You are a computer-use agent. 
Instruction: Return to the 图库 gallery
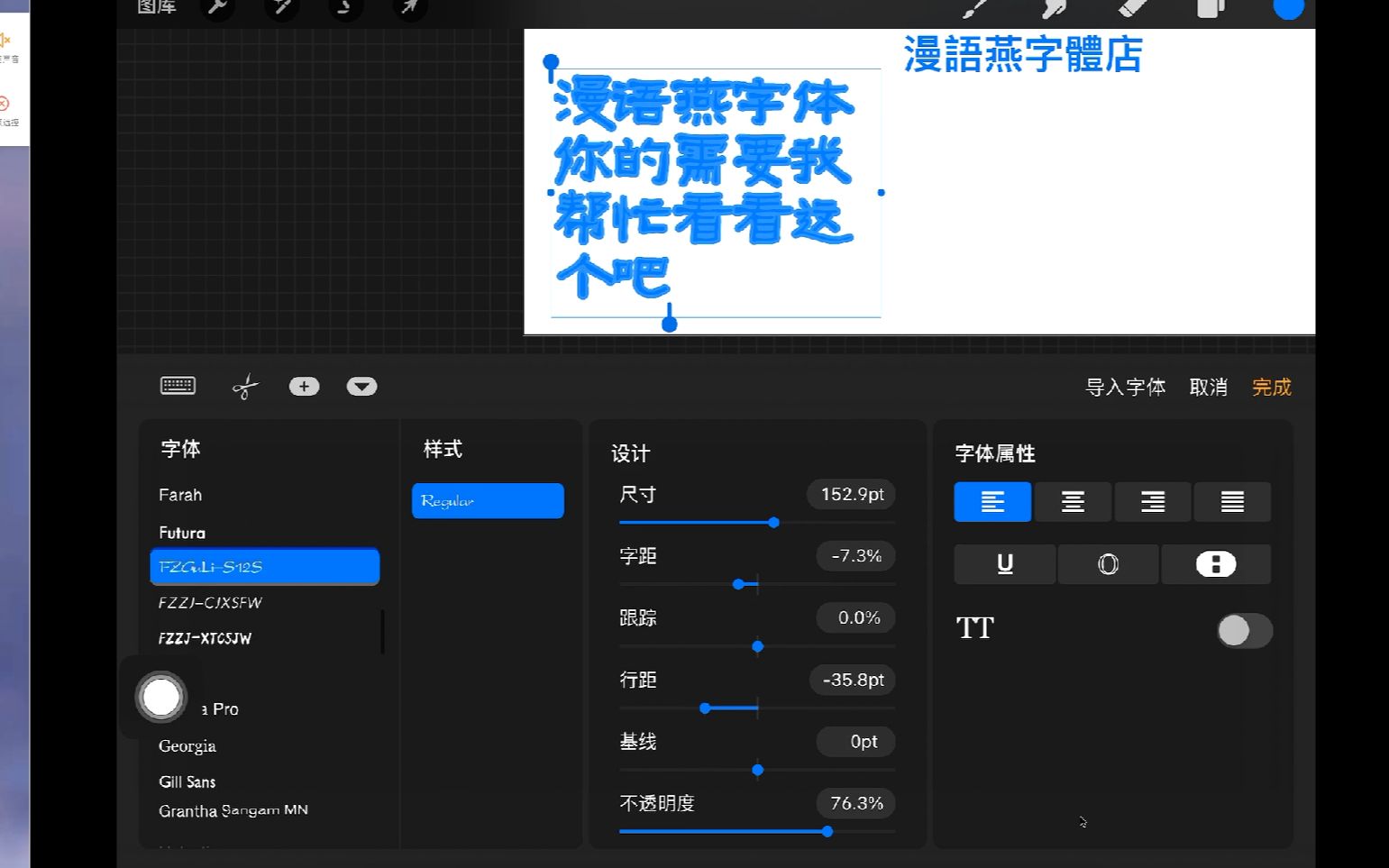(x=157, y=7)
